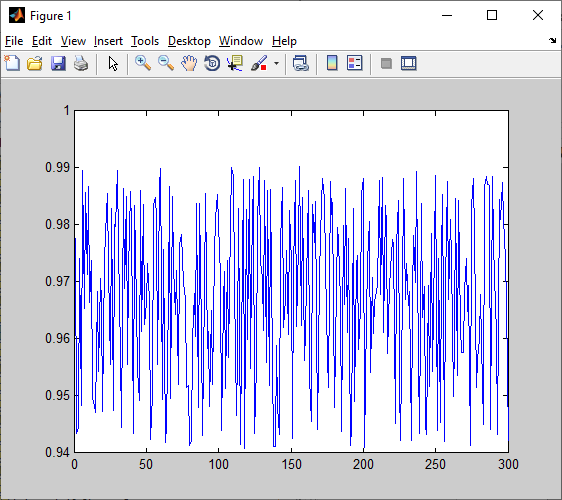Select the Edit Plot arrow tool
Image resolution: width=562 pixels, height=500 pixels.
click(113, 63)
